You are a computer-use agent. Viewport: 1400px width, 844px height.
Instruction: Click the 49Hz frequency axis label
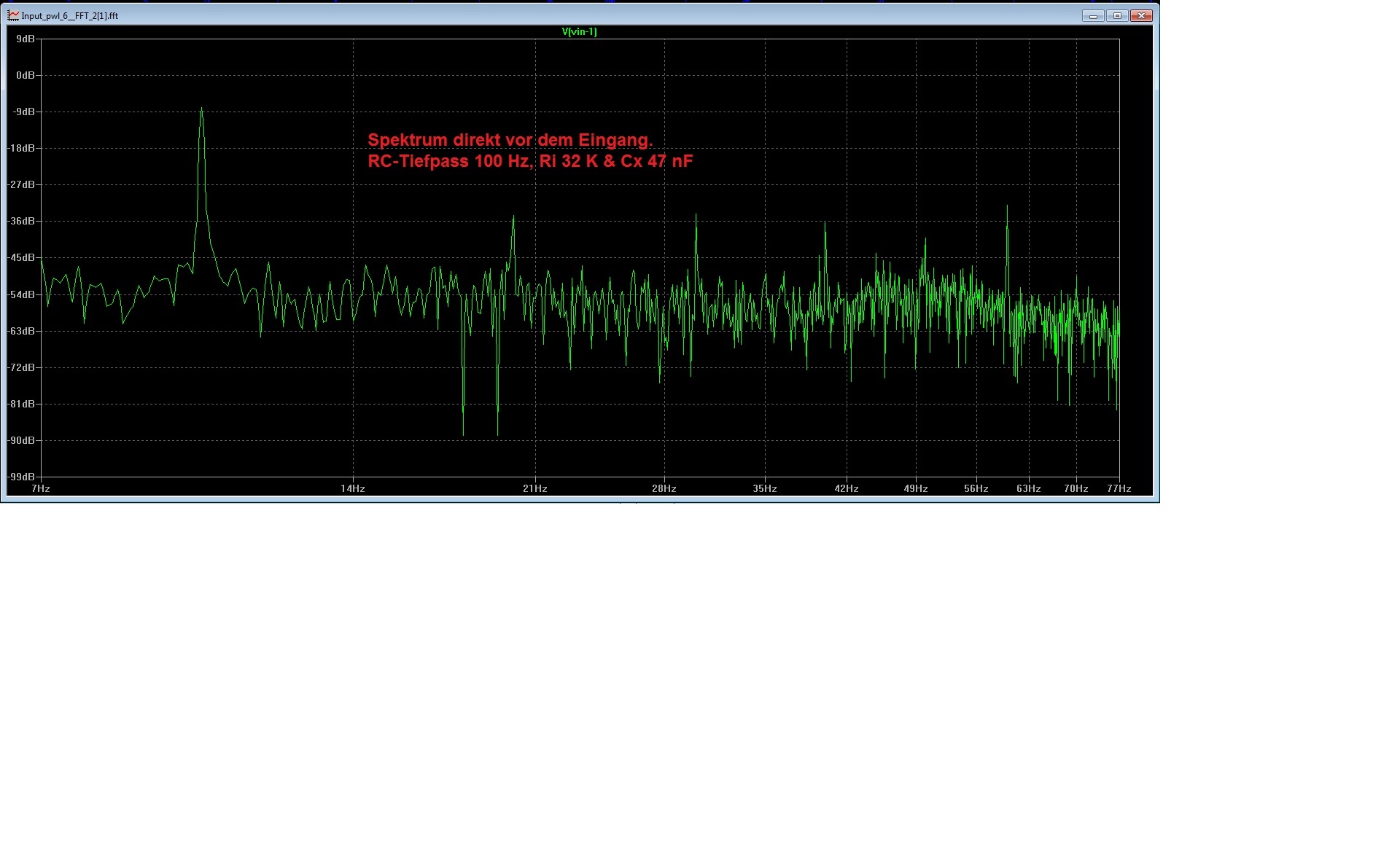click(x=916, y=488)
